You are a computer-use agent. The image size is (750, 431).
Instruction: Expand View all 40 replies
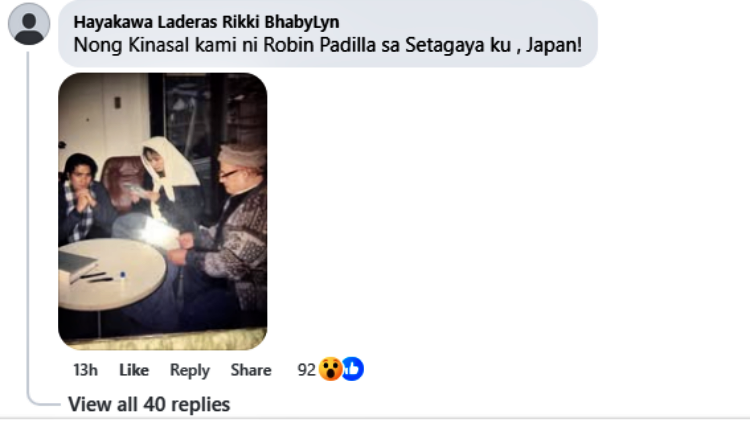click(x=149, y=405)
